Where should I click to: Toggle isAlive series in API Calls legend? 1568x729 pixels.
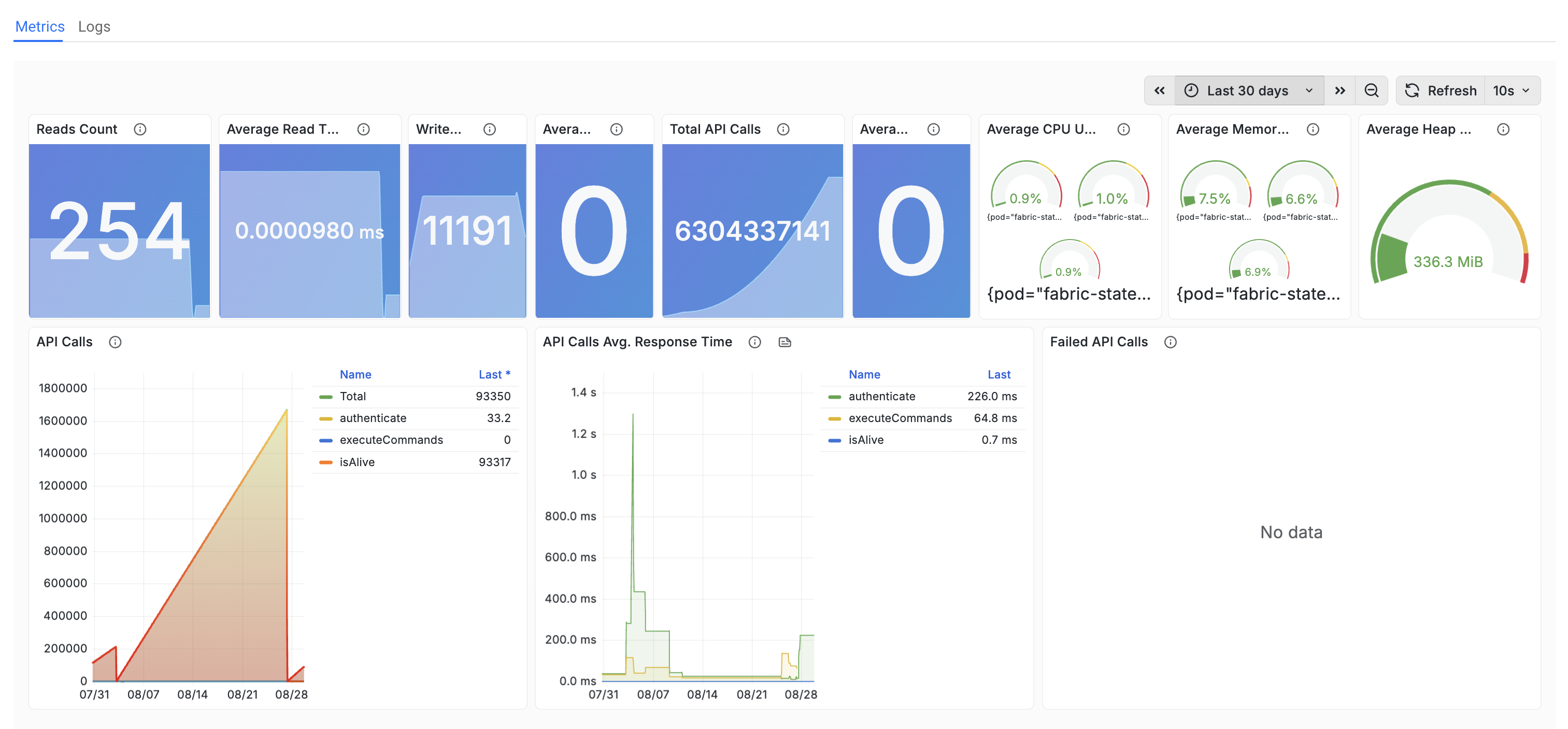pos(357,462)
